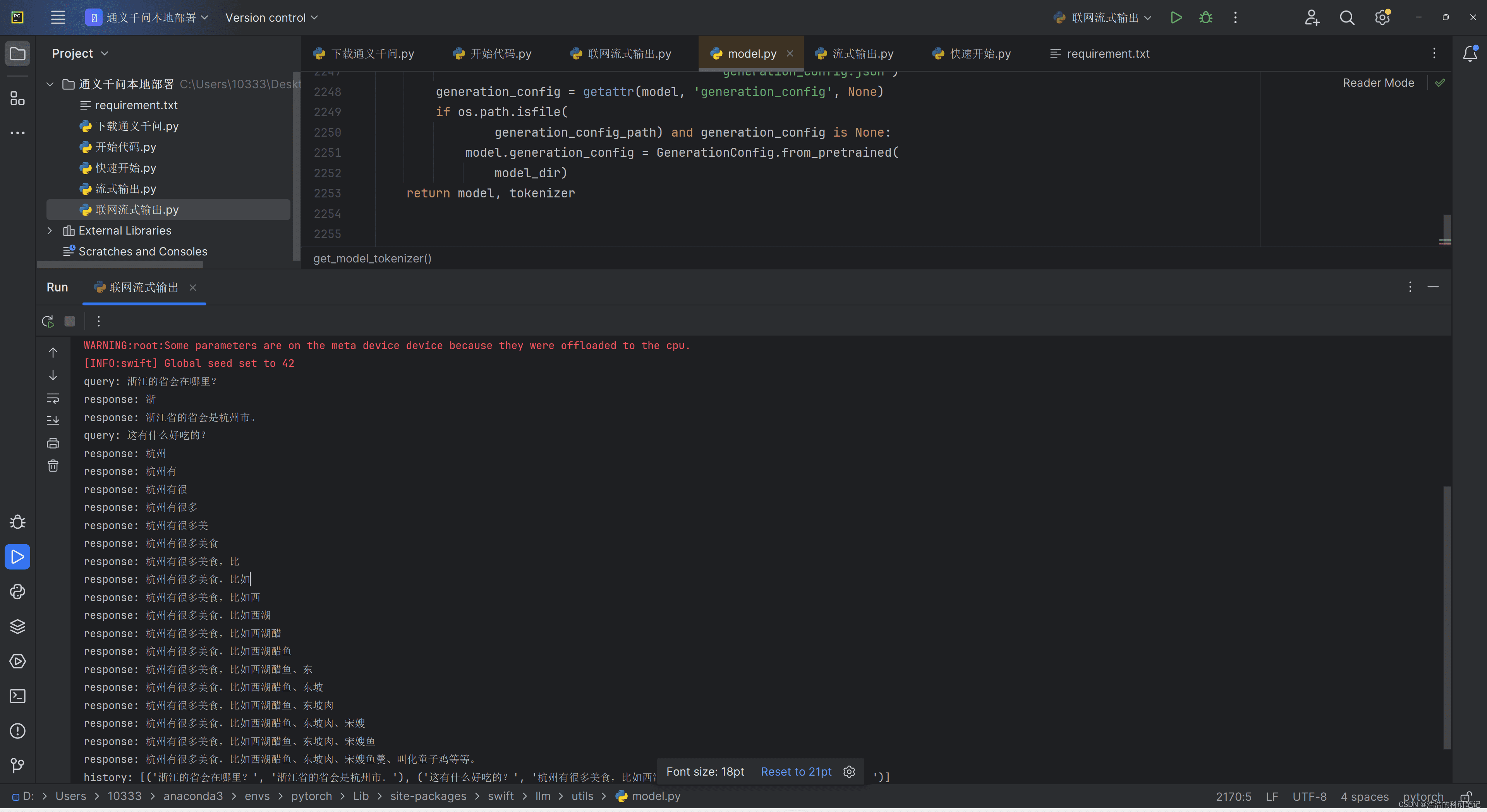Open Code With Me user icon
This screenshot has height=812, width=1487.
(1312, 17)
